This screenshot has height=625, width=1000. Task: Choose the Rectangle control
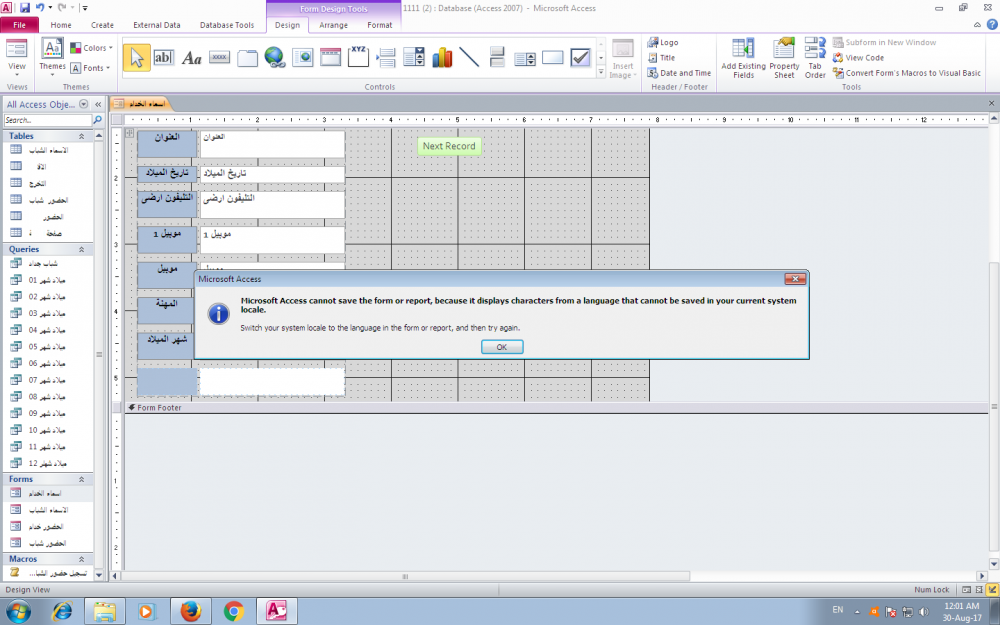(553, 57)
